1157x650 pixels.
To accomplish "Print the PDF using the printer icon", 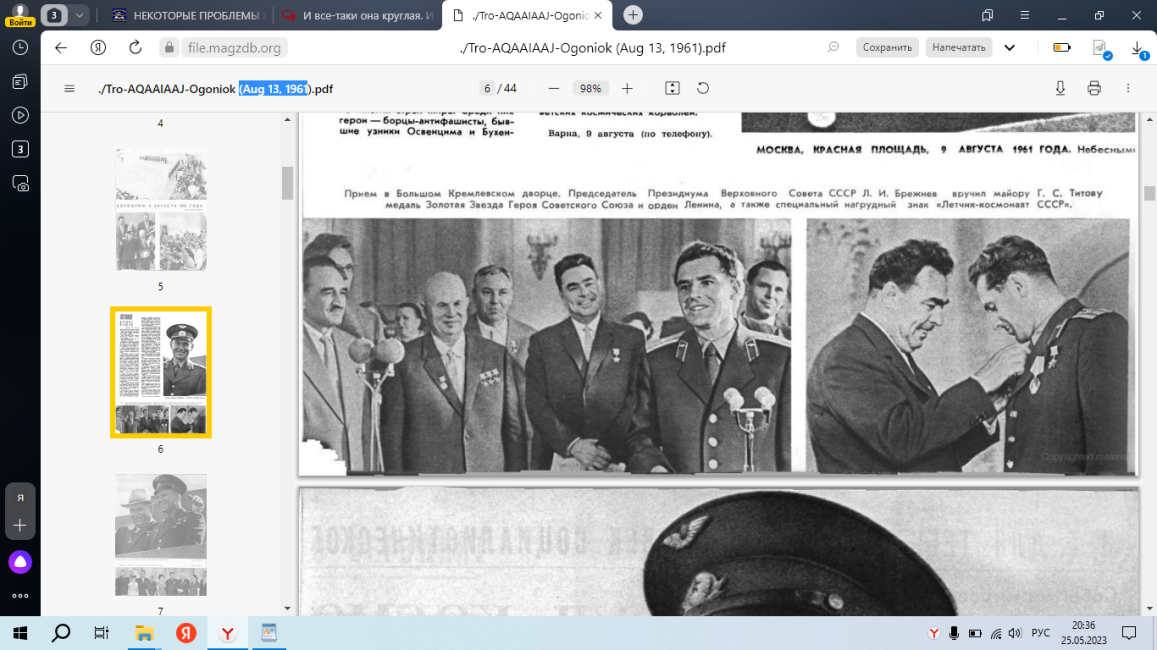I will 1094,88.
